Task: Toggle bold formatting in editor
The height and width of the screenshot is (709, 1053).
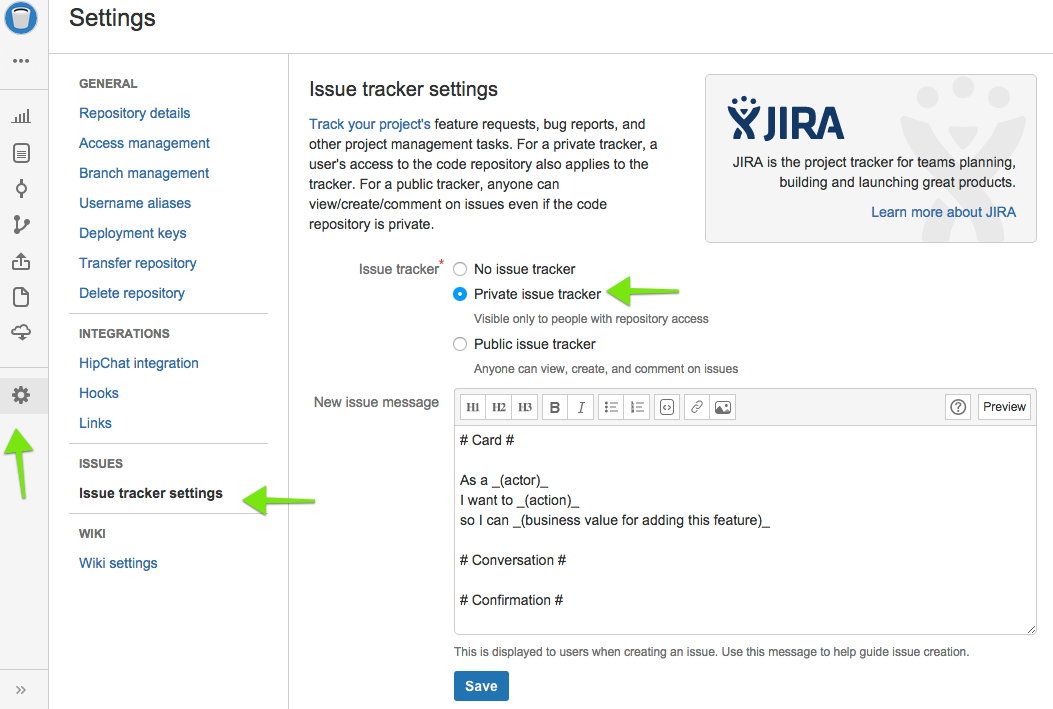Action: [555, 407]
